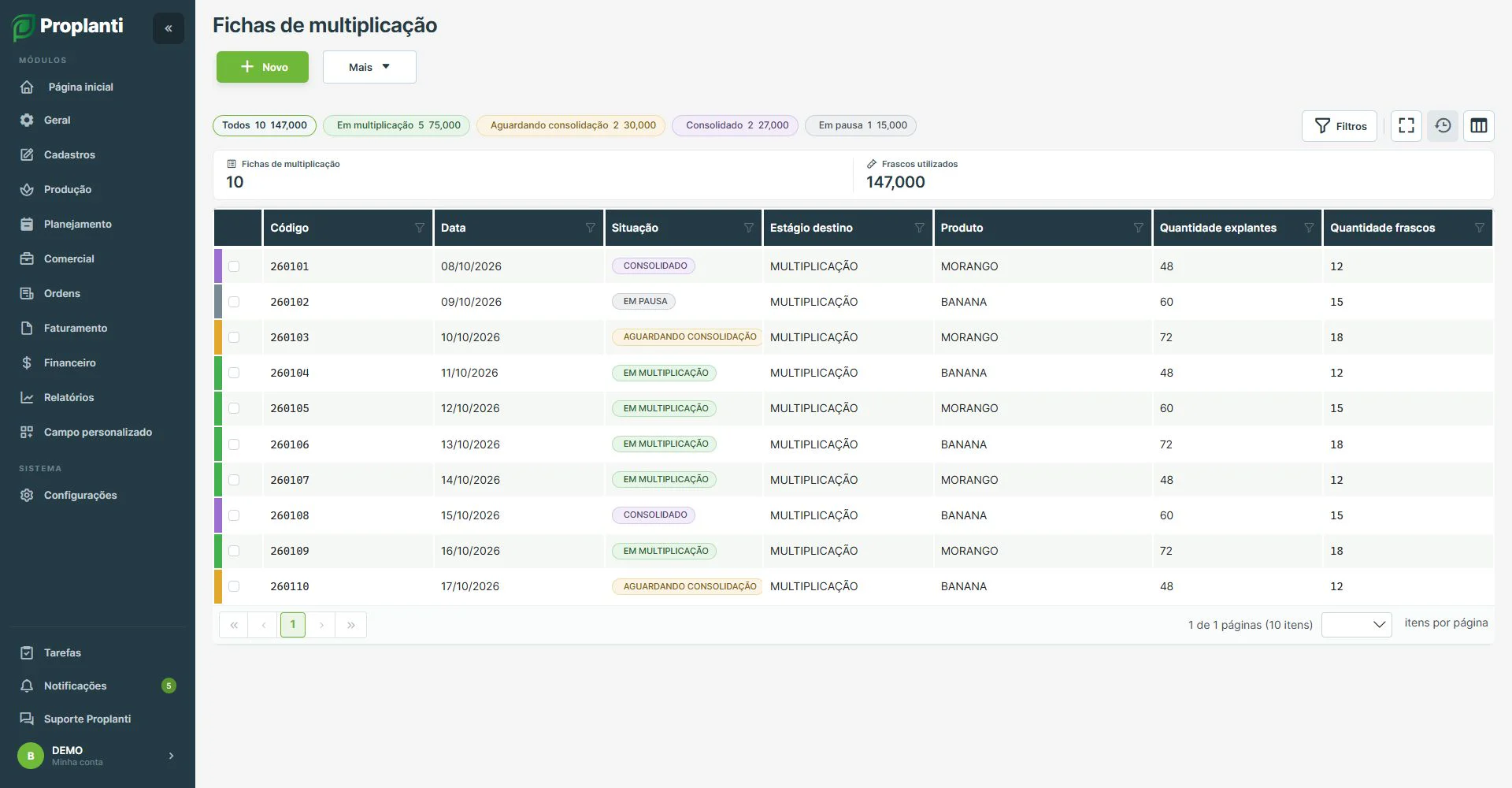Open the Filtros button
1512x788 pixels.
1340,126
